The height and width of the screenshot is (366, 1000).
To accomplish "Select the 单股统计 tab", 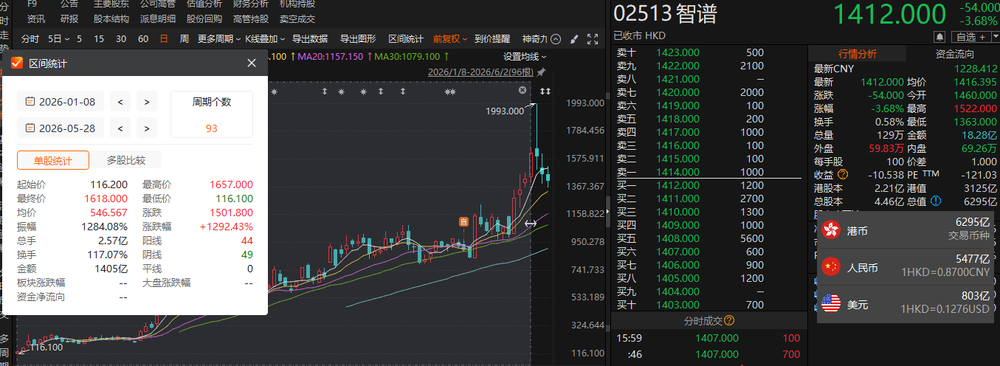I will pyautogui.click(x=53, y=159).
